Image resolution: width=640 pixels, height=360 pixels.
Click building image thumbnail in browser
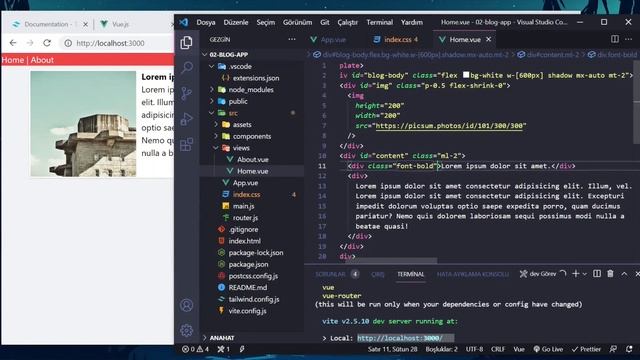pyautogui.click(x=83, y=124)
